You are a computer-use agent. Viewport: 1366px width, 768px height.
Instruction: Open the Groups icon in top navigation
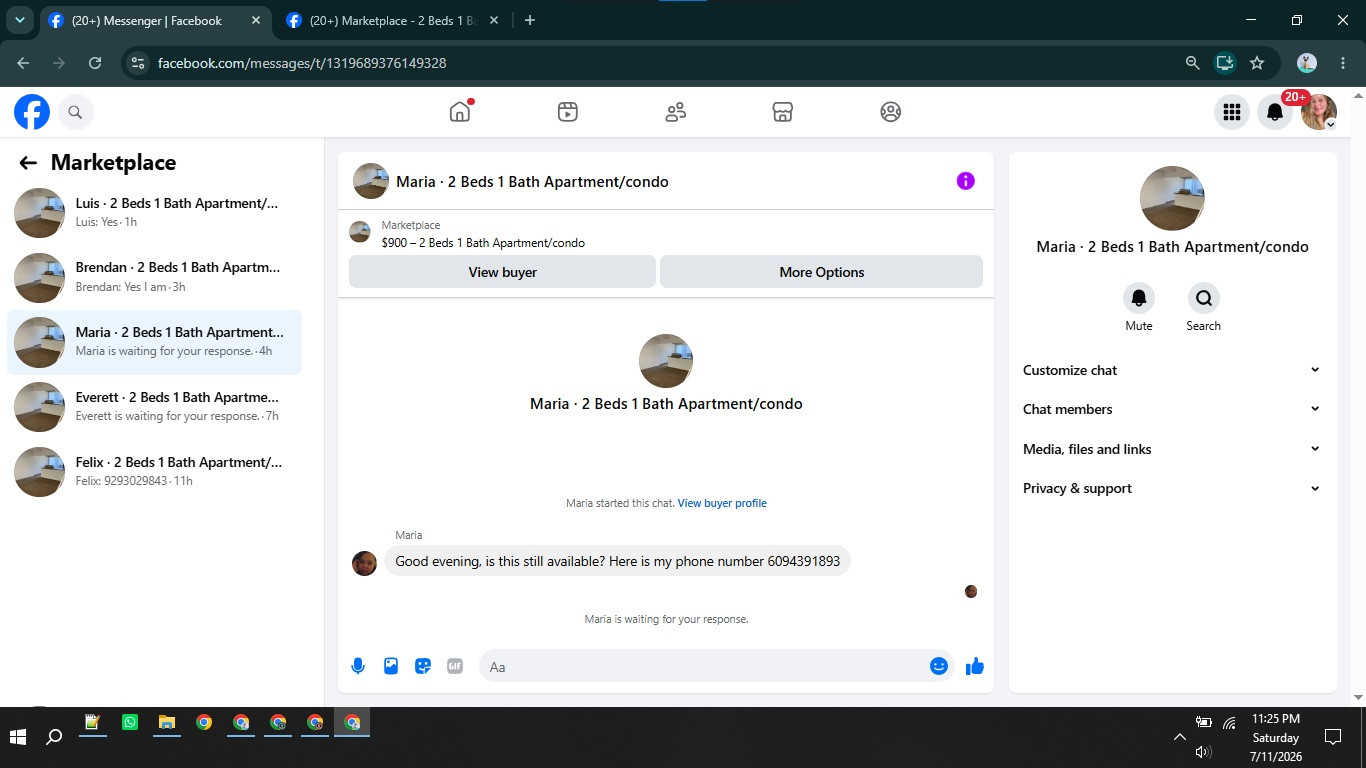891,112
